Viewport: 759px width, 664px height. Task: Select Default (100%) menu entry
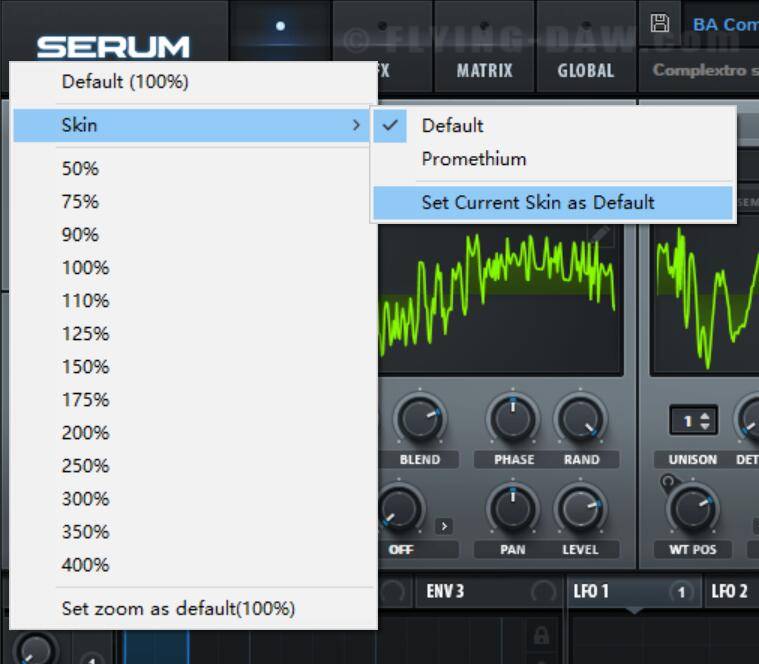point(193,82)
